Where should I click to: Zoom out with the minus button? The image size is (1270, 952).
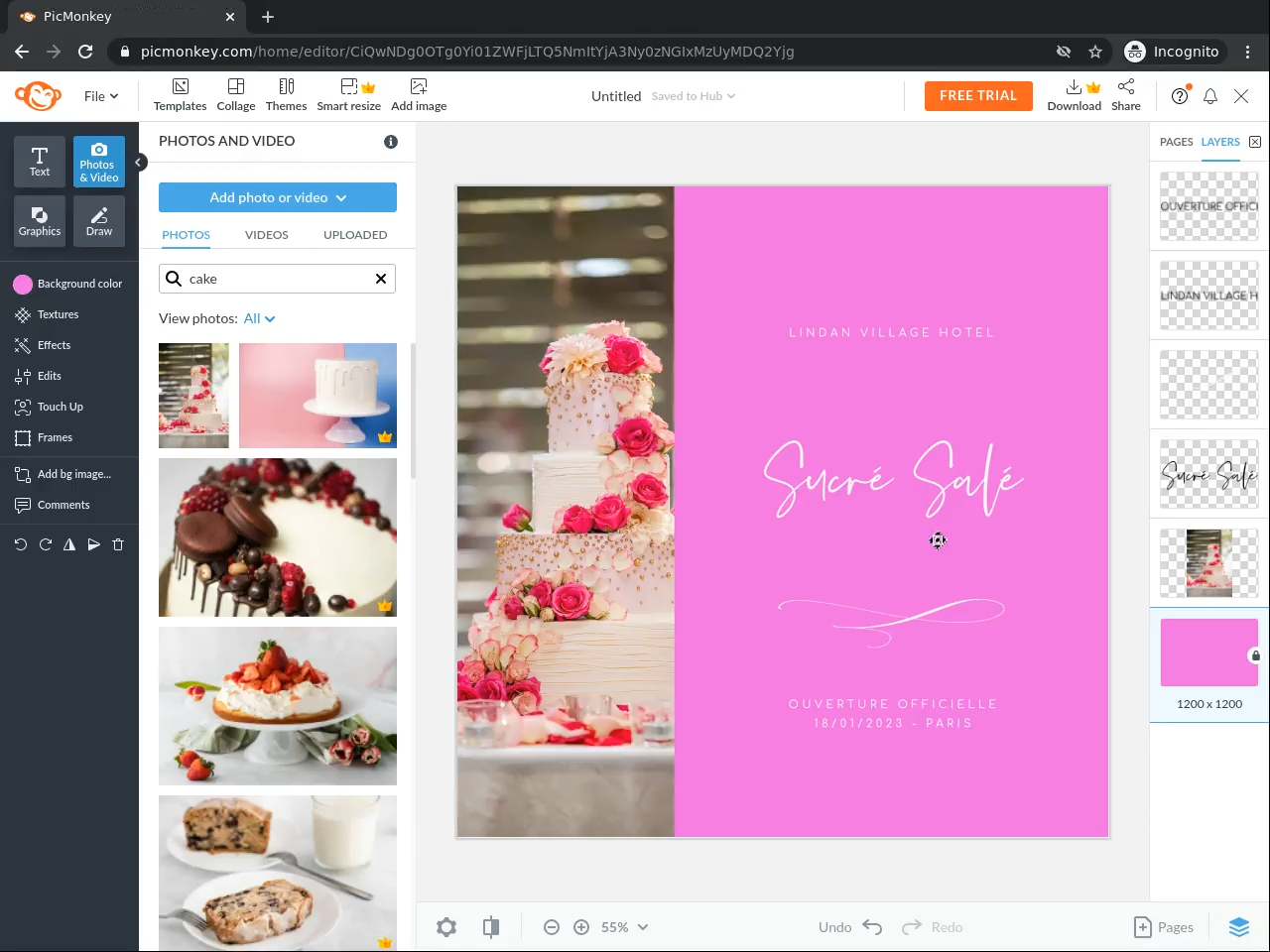tap(552, 927)
